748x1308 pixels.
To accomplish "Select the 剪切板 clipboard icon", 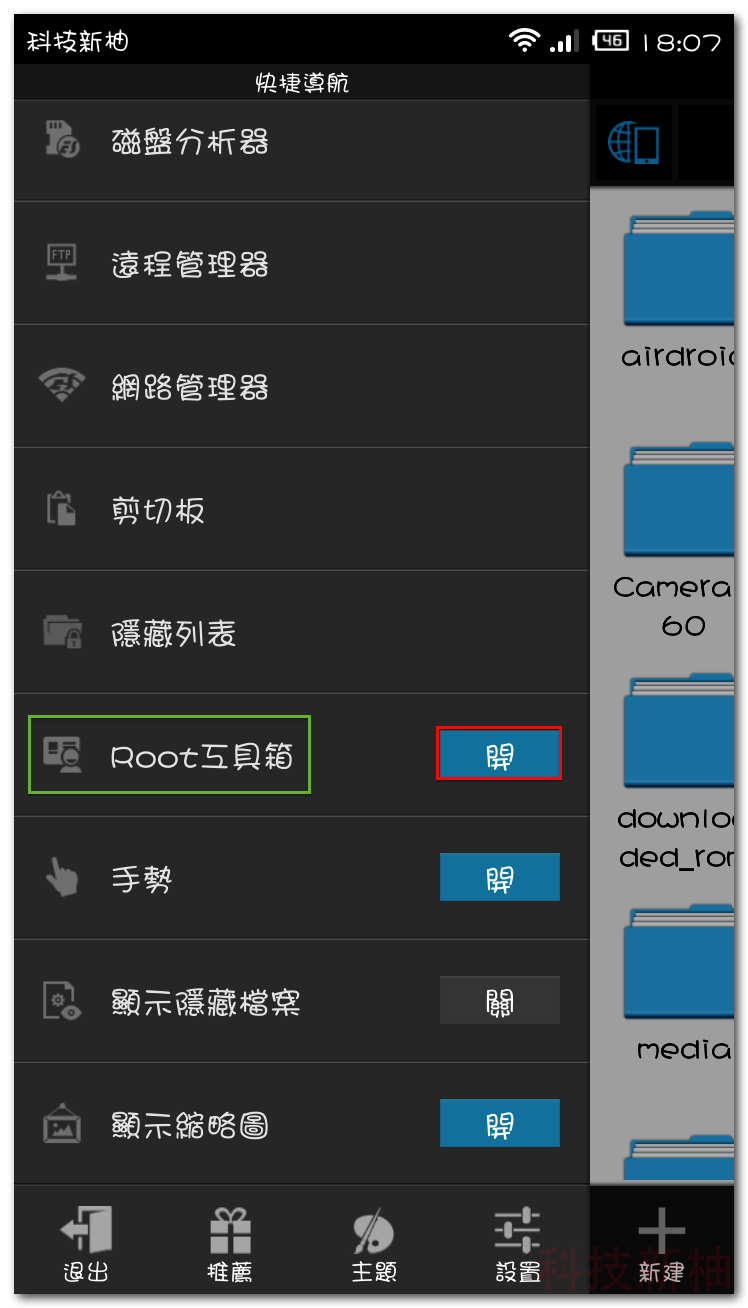I will pos(62,509).
